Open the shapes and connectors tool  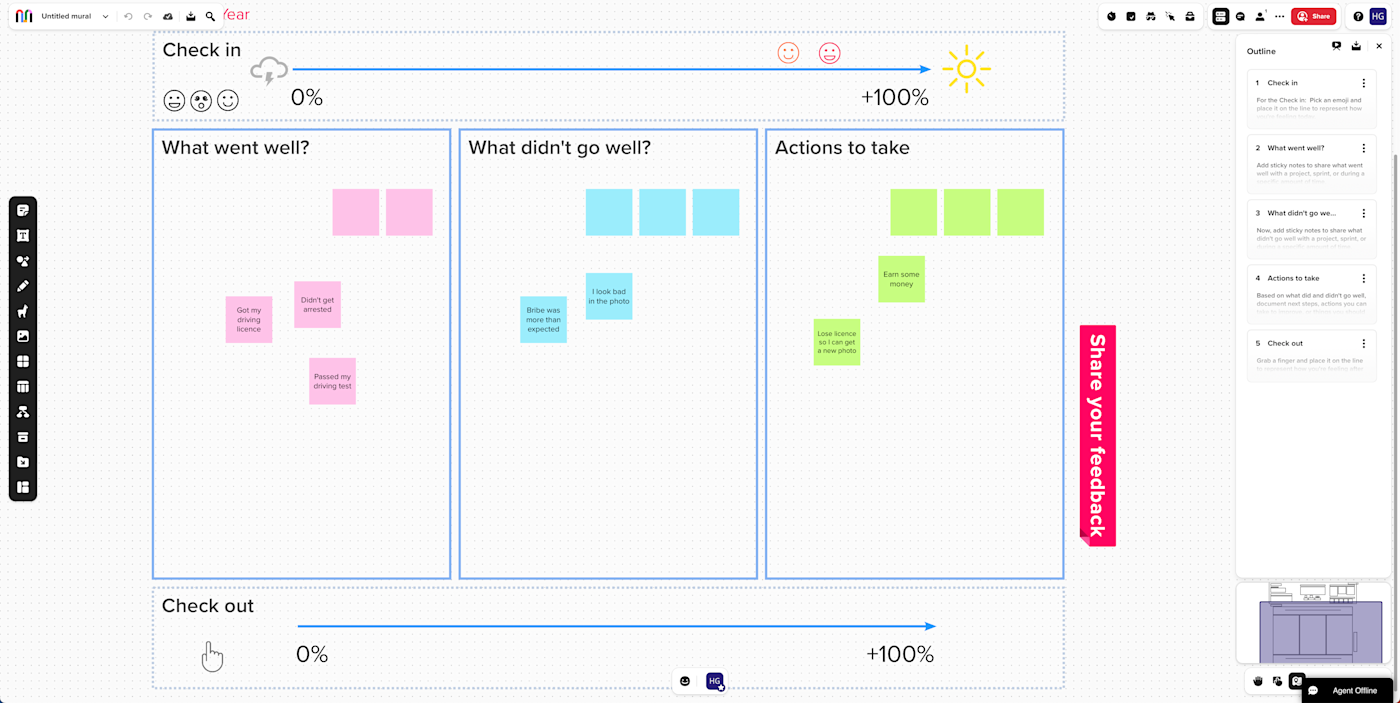tap(23, 261)
